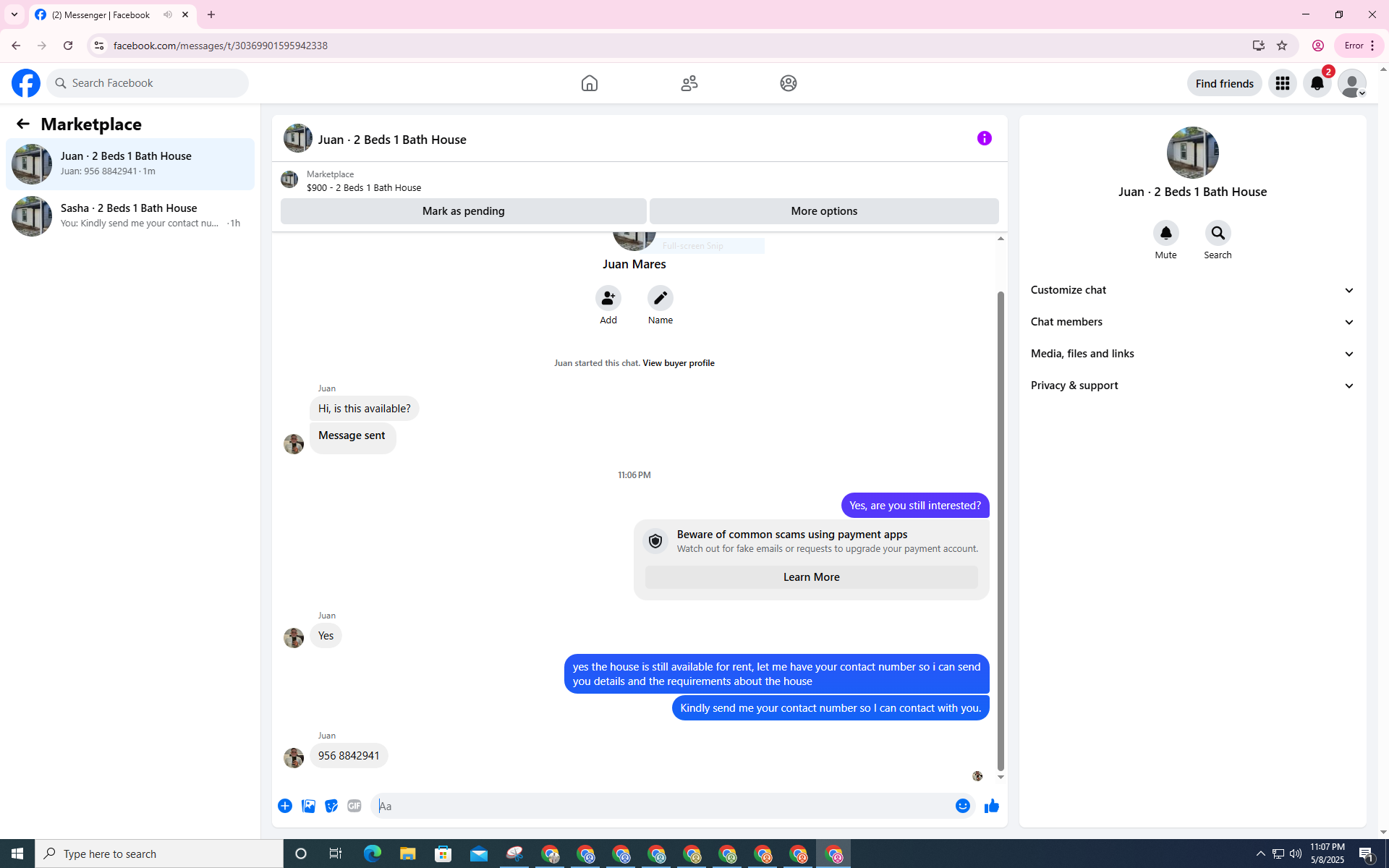Open the tab search dropdown arrow
1389x868 pixels.
coord(14,14)
